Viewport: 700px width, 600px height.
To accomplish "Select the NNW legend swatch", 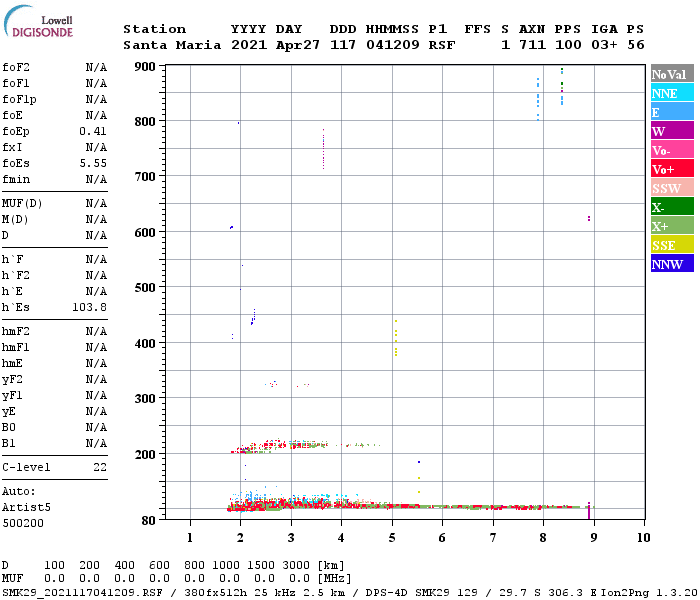I will [x=672, y=263].
